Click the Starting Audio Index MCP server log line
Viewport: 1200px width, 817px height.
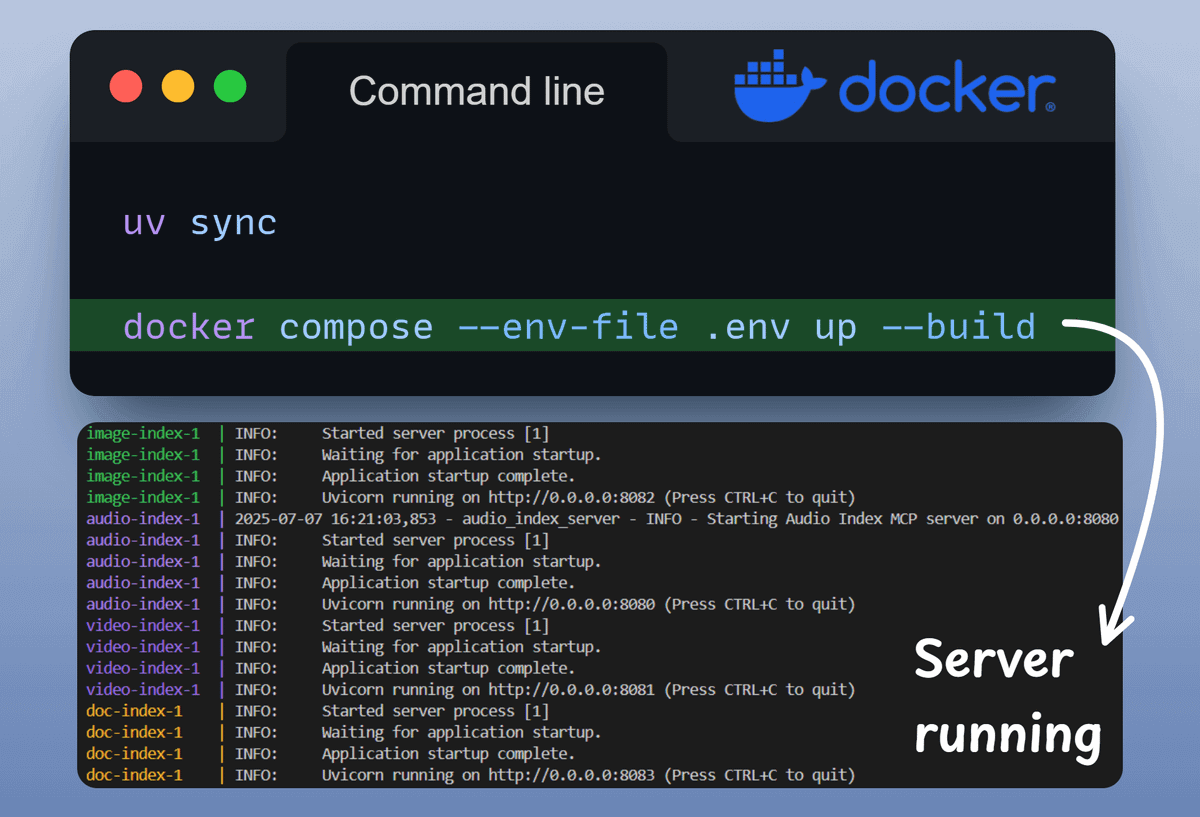tap(677, 519)
